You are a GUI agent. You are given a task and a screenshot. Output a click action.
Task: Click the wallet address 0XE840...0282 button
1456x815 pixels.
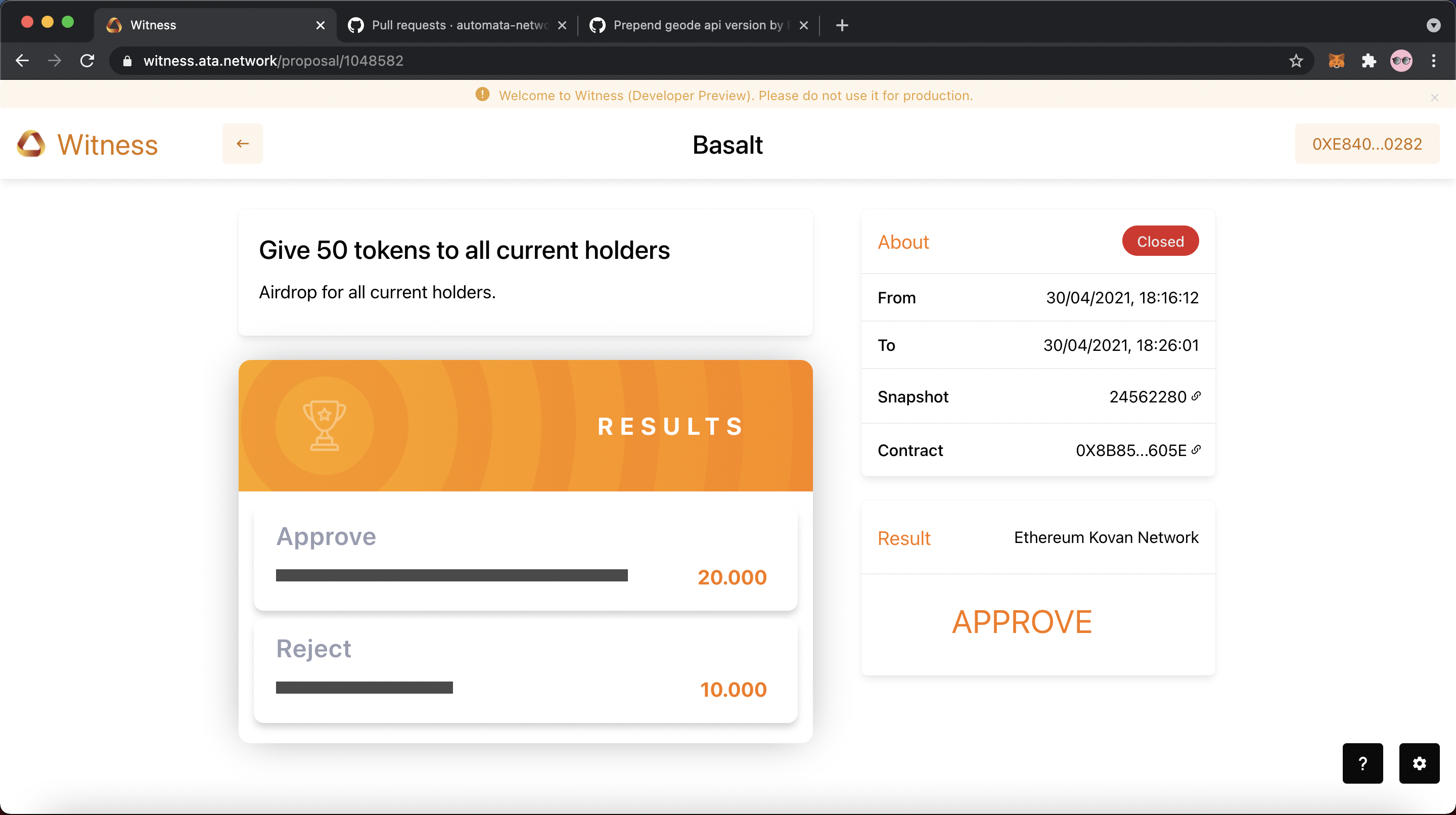[1367, 144]
